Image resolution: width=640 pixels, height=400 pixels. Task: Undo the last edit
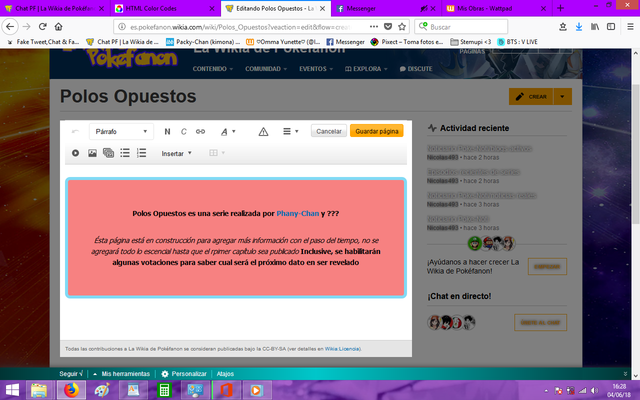(75, 131)
